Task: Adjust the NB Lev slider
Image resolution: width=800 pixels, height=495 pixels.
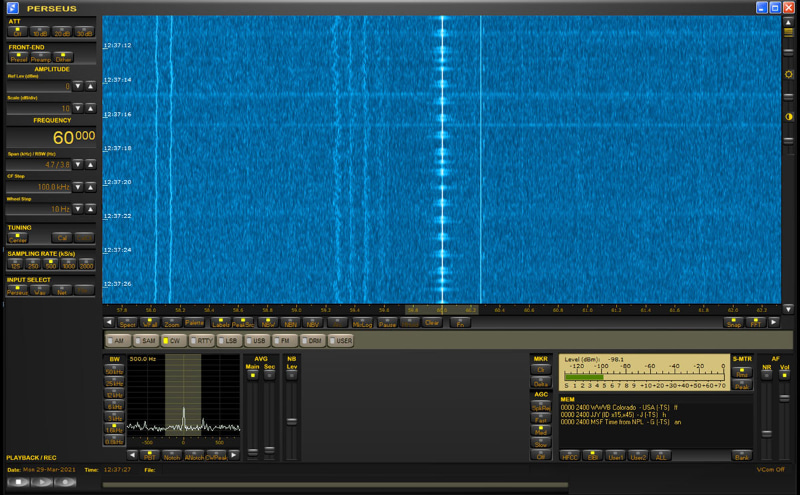Action: (292, 422)
